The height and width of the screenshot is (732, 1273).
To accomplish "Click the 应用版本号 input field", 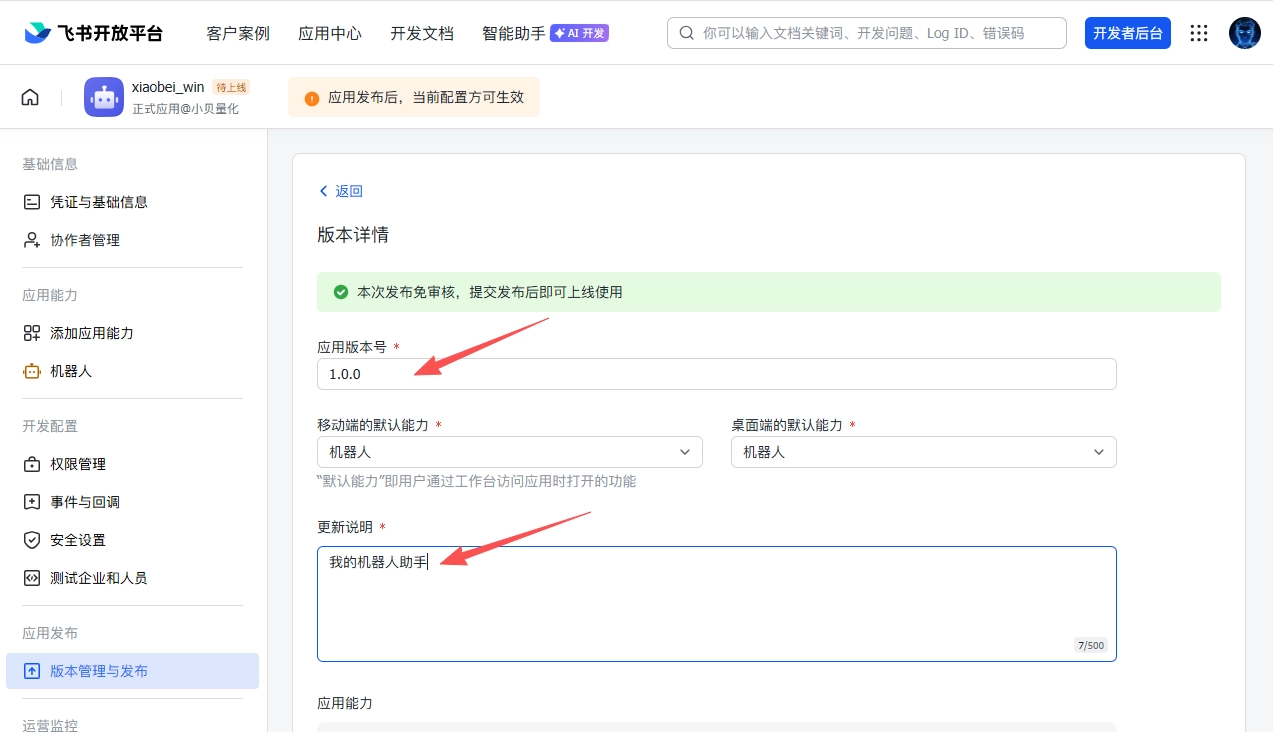I will [716, 374].
